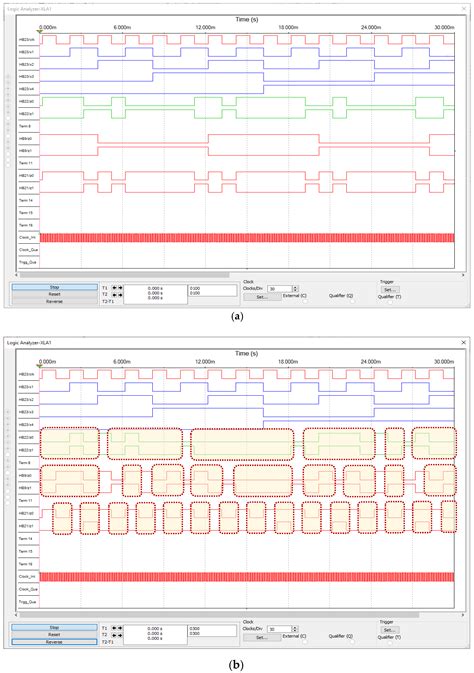Select HB23/clk channel label in upper analyzer
This screenshot has width=474, height=673.
click(x=26, y=39)
